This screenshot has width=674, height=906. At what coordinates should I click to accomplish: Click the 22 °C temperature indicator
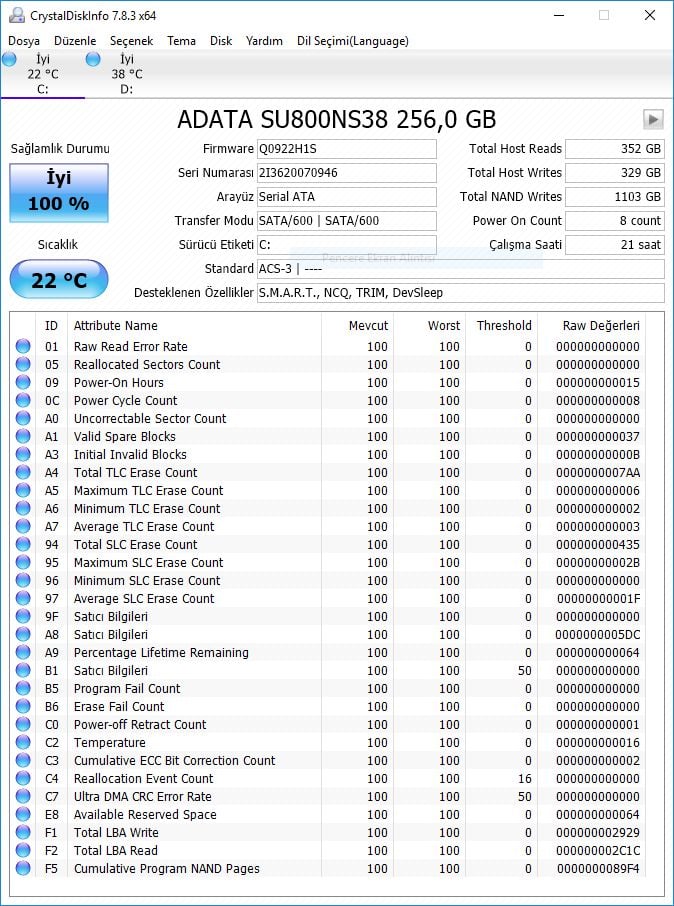coord(59,280)
